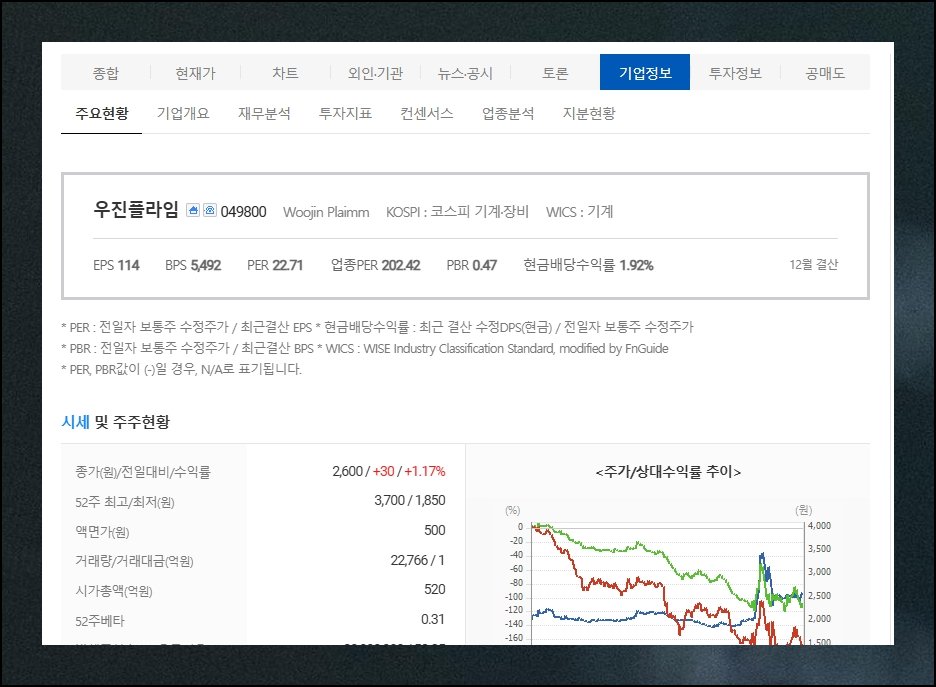Click the closing price 2,600 / +30 / +1.17%
The image size is (936, 687).
click(389, 472)
